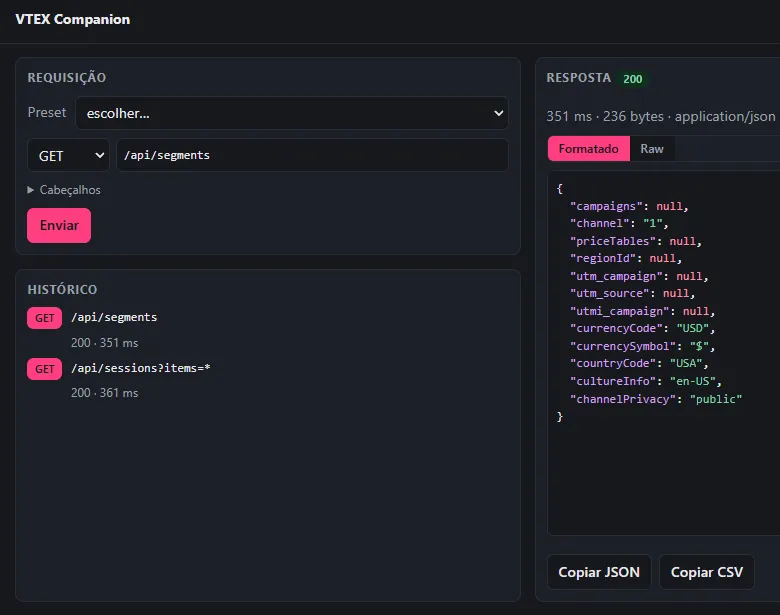
Task: Click the "200 · 361 ms" history detail
Action: click(104, 393)
